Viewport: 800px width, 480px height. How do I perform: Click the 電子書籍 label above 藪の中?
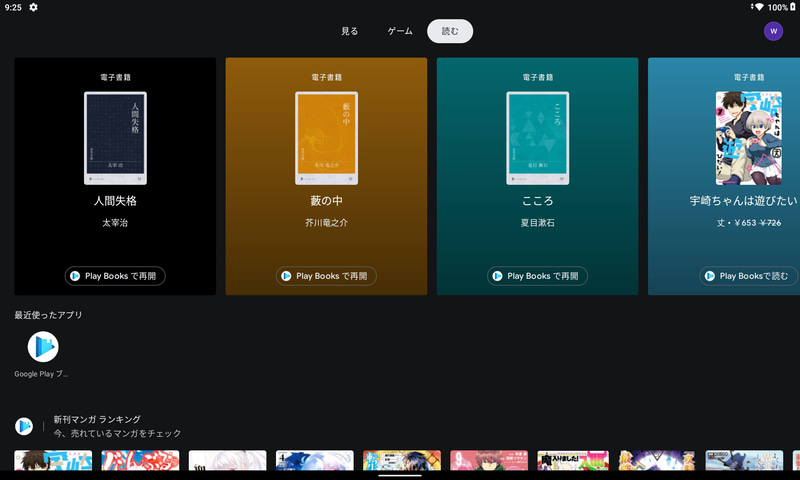327,77
